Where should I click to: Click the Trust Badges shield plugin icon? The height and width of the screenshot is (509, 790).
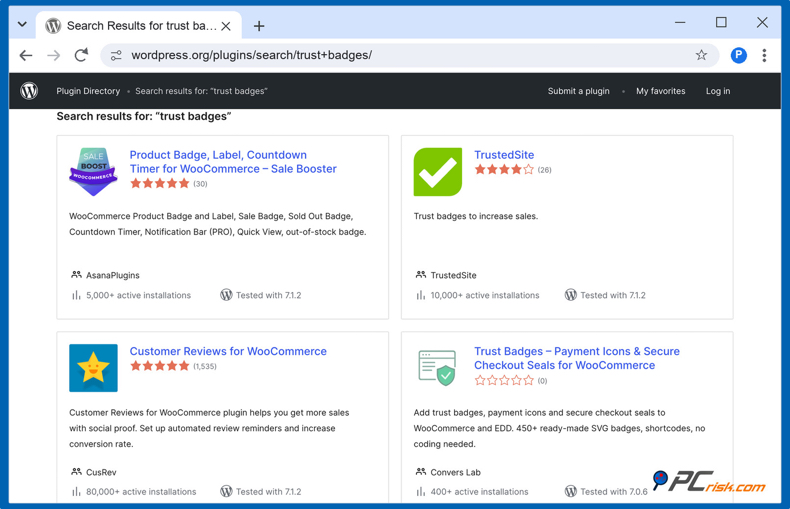point(438,368)
